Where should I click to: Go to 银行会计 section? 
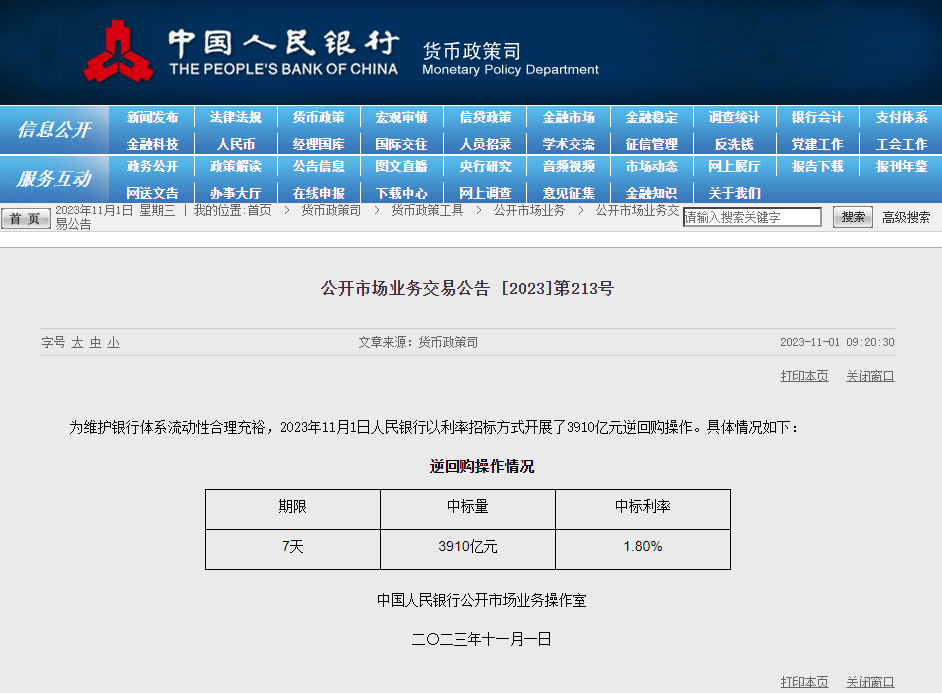tap(817, 118)
